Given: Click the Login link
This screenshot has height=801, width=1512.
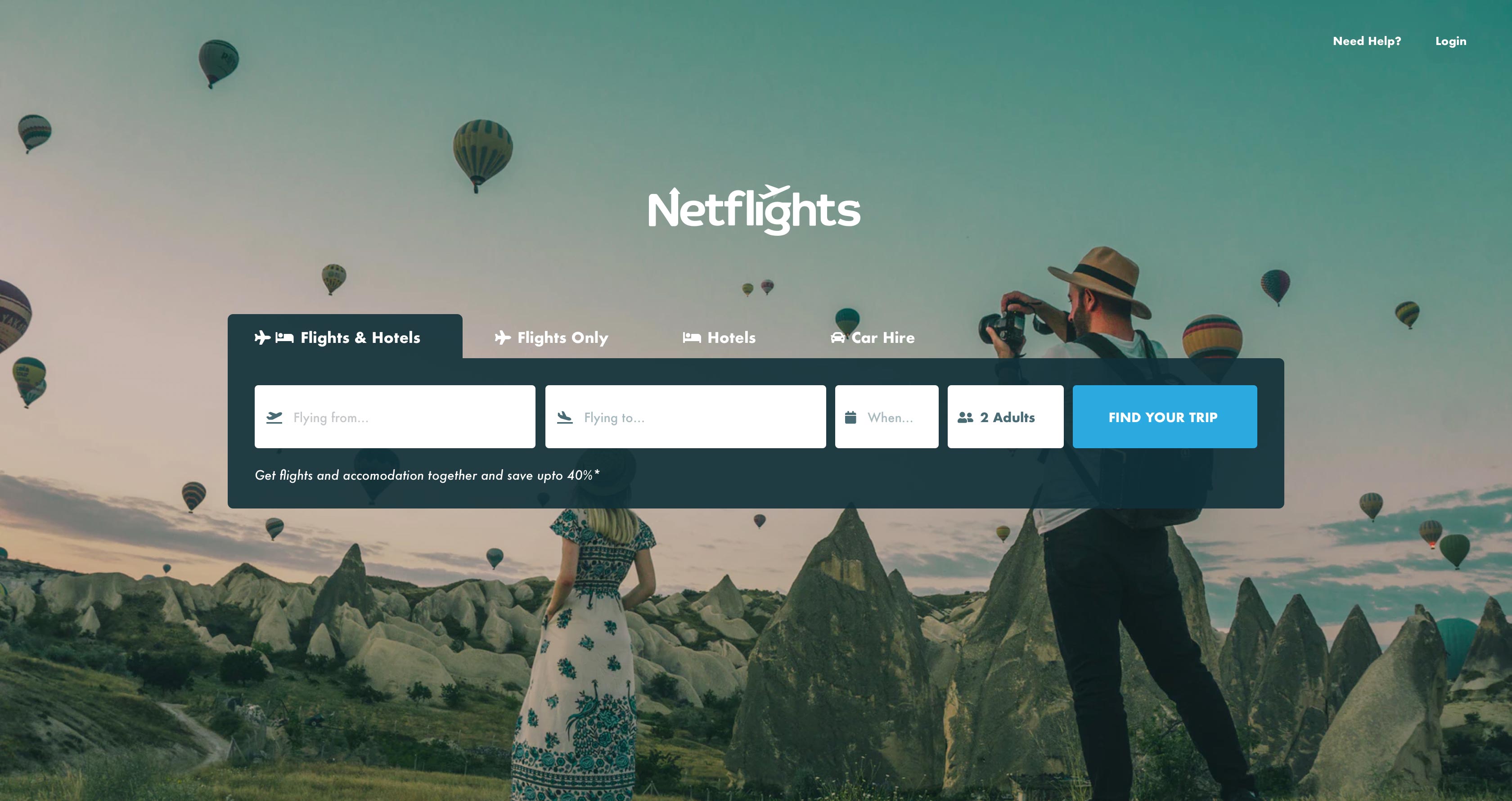Looking at the screenshot, I should coord(1450,41).
